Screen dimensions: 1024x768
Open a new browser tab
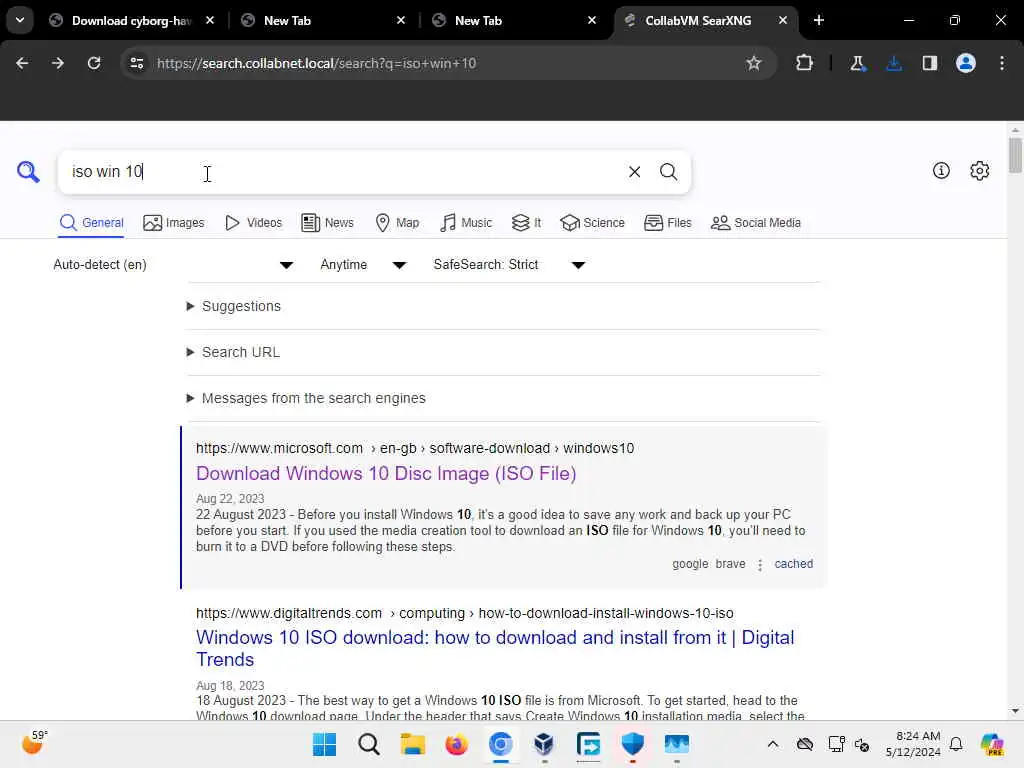point(819,20)
